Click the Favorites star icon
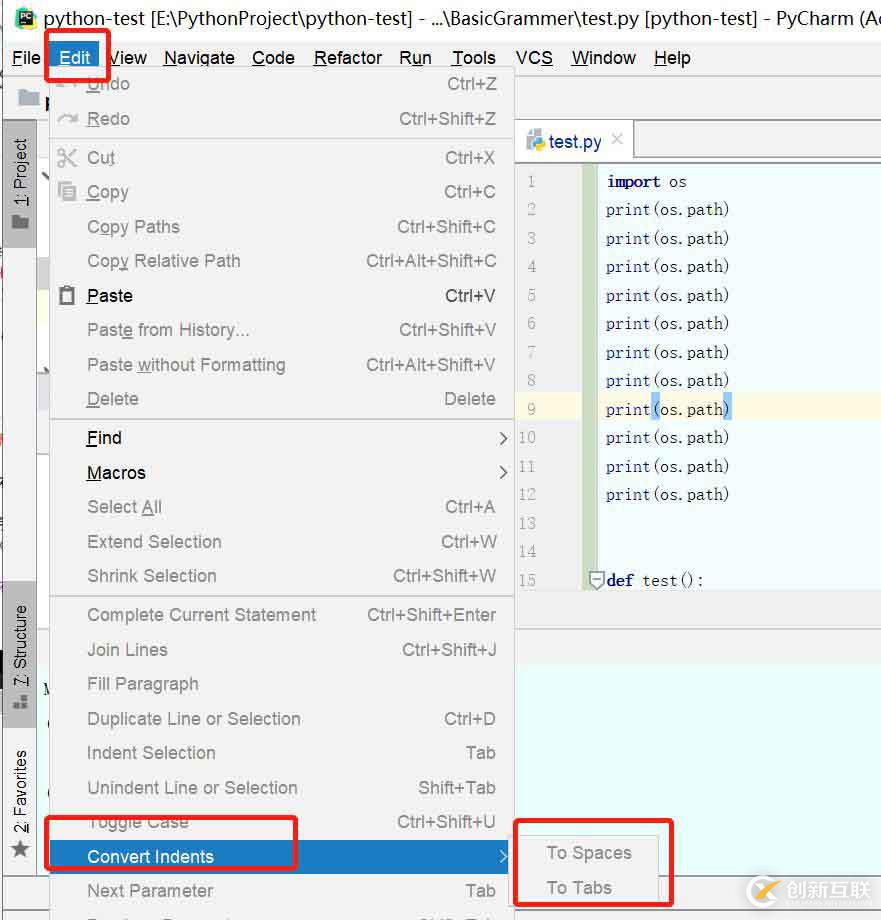 (21, 849)
